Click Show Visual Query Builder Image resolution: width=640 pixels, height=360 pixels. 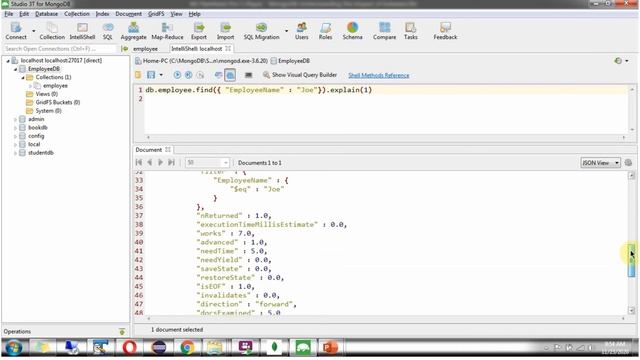click(300, 75)
